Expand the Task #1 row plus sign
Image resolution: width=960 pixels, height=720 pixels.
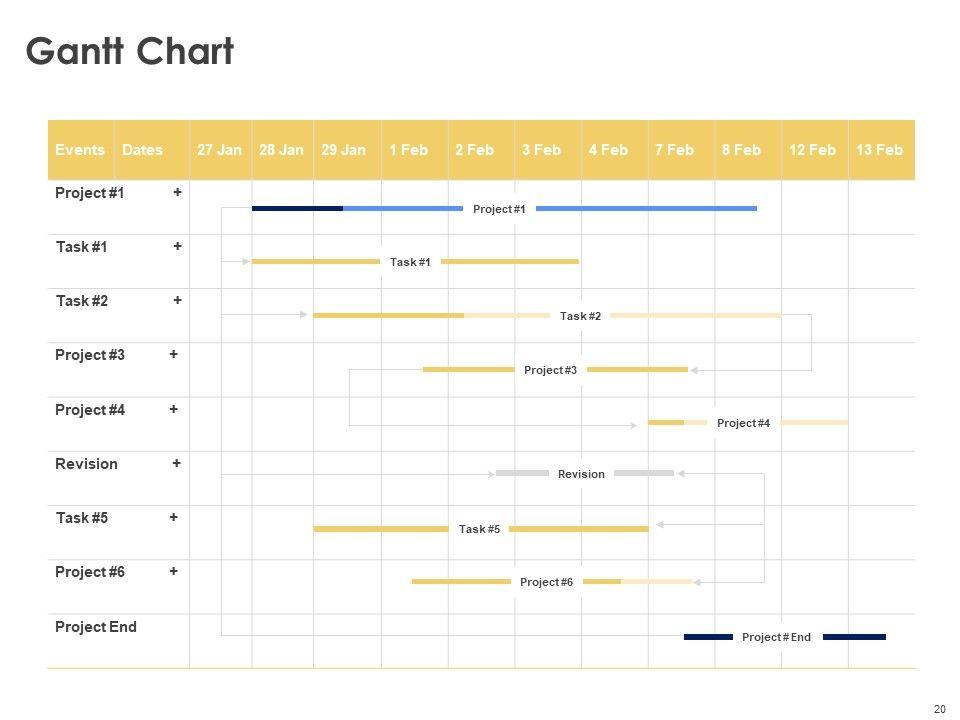pos(177,246)
